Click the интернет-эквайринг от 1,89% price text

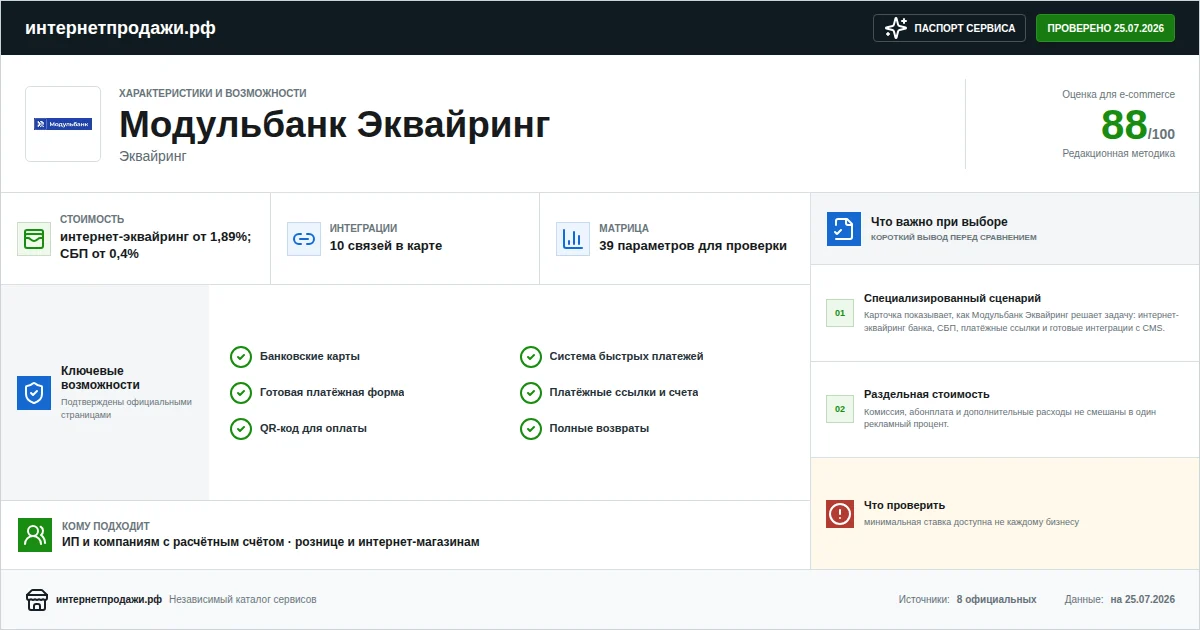tap(156, 245)
